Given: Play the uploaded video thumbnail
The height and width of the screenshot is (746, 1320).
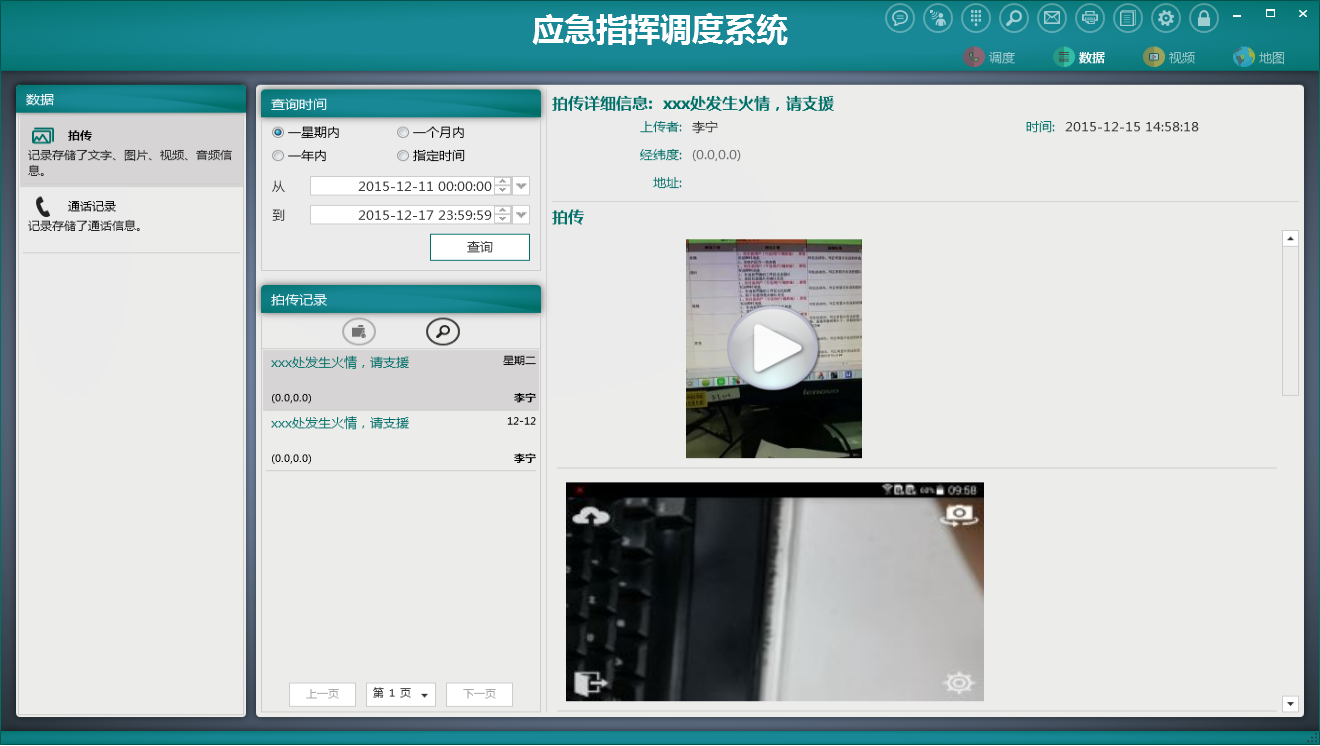Looking at the screenshot, I should 773,348.
